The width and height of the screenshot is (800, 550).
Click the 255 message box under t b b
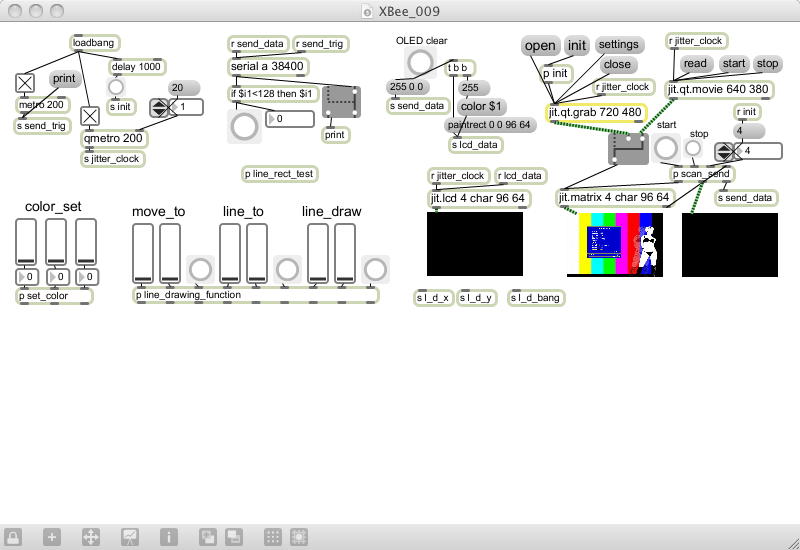(x=474, y=88)
